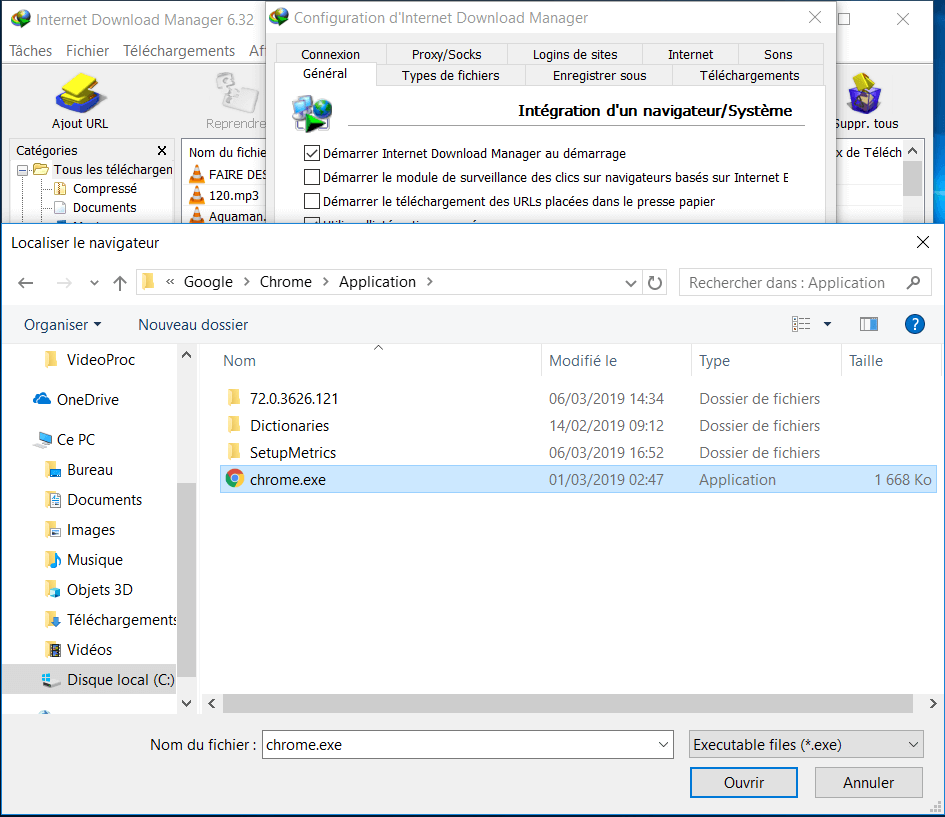The image size is (945, 817).
Task: Expand the view options dropdown arrow
Action: (x=827, y=324)
